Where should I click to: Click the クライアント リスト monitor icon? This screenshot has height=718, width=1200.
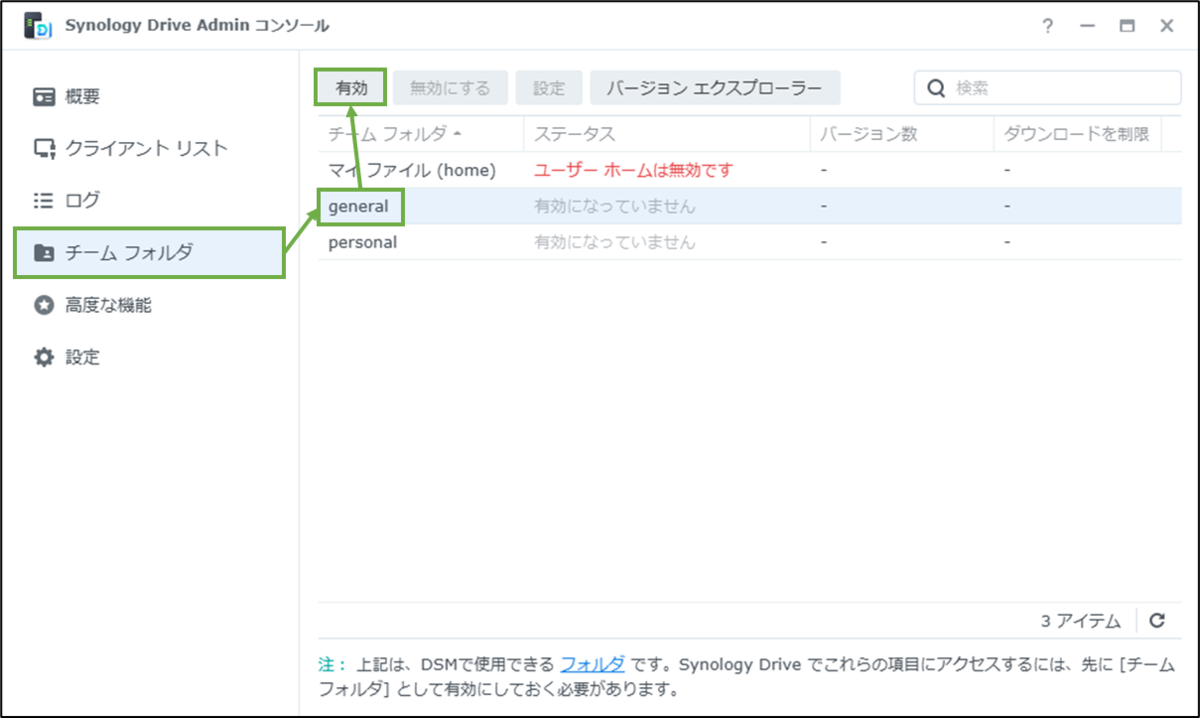click(x=44, y=149)
